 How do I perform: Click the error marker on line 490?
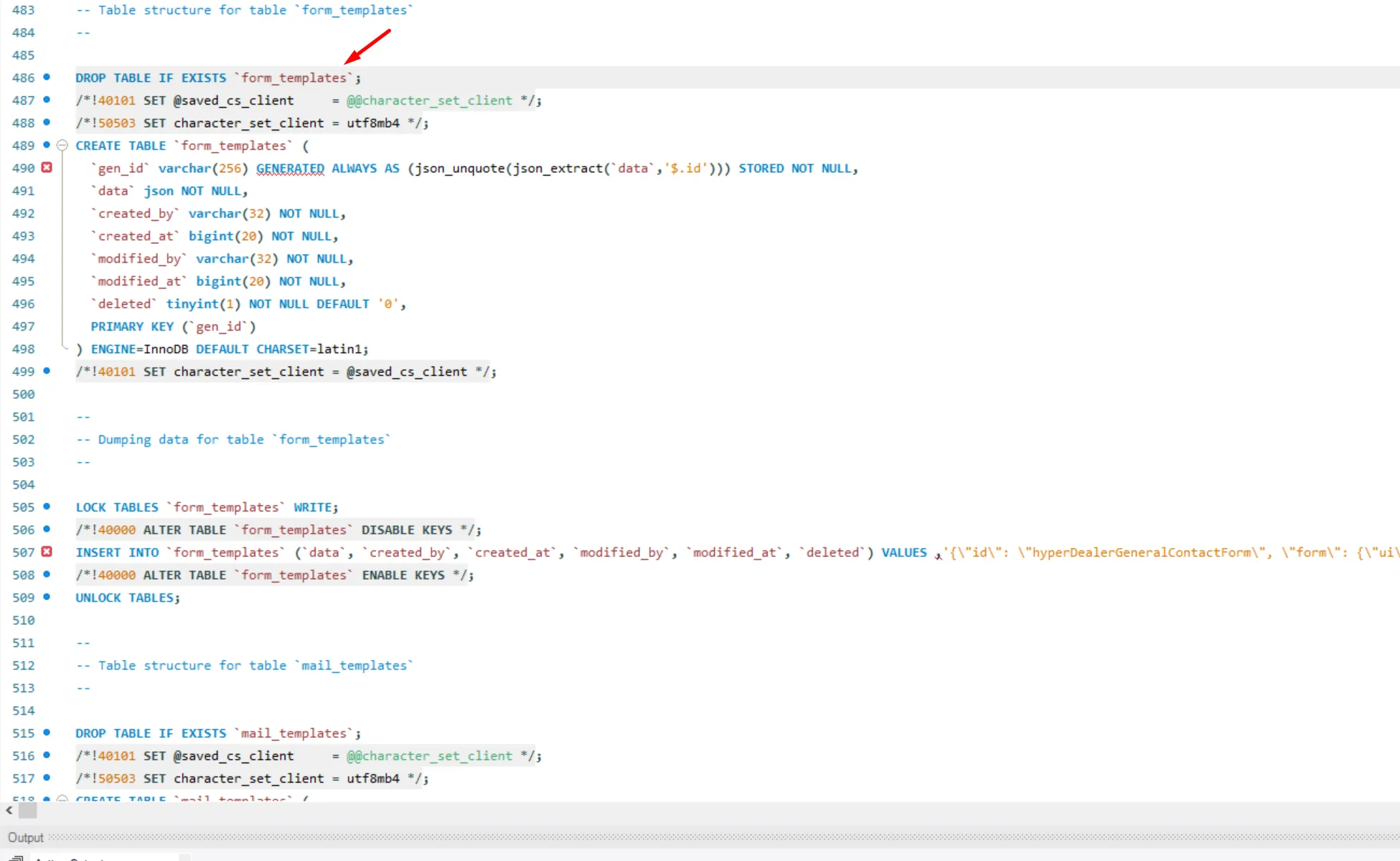[47, 167]
